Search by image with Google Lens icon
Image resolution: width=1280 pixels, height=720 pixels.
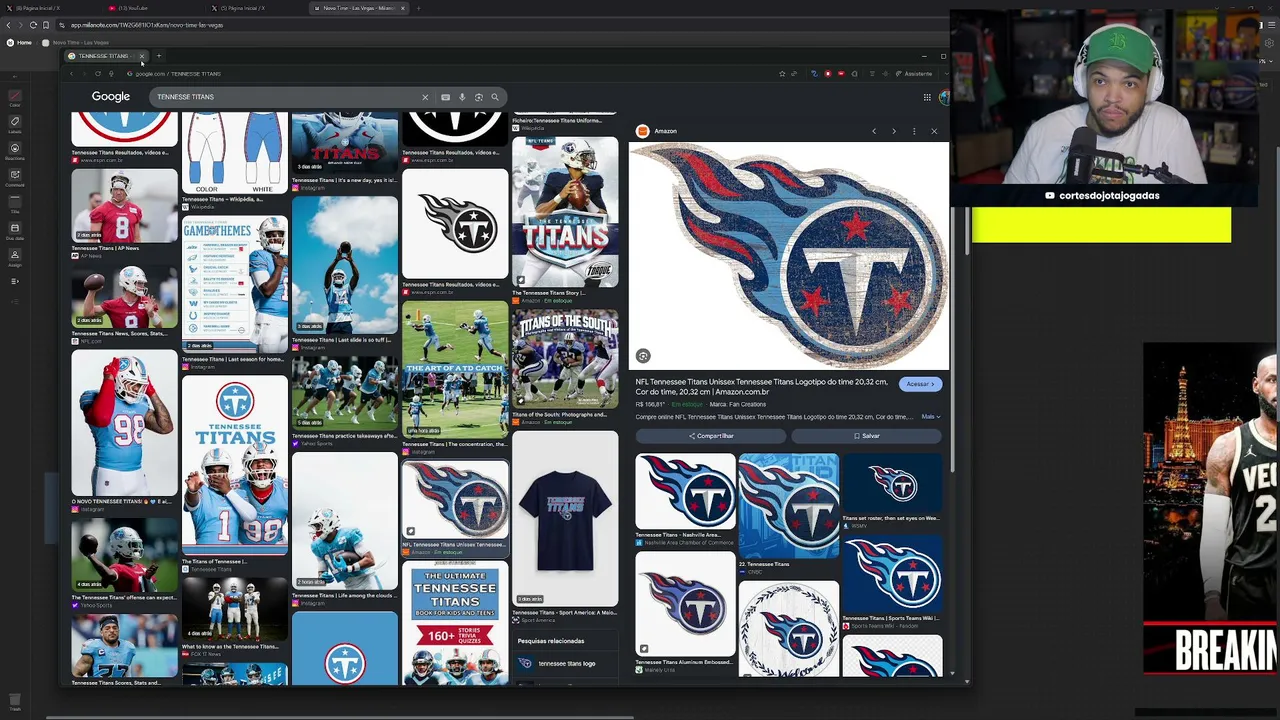click(x=478, y=97)
